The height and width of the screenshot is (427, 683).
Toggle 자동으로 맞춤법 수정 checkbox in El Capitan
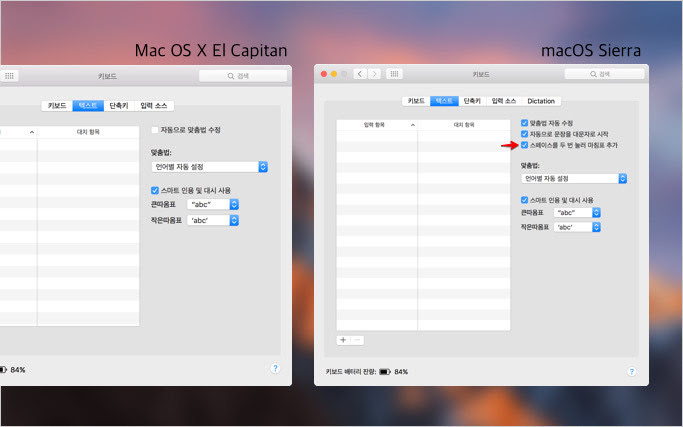[155, 130]
